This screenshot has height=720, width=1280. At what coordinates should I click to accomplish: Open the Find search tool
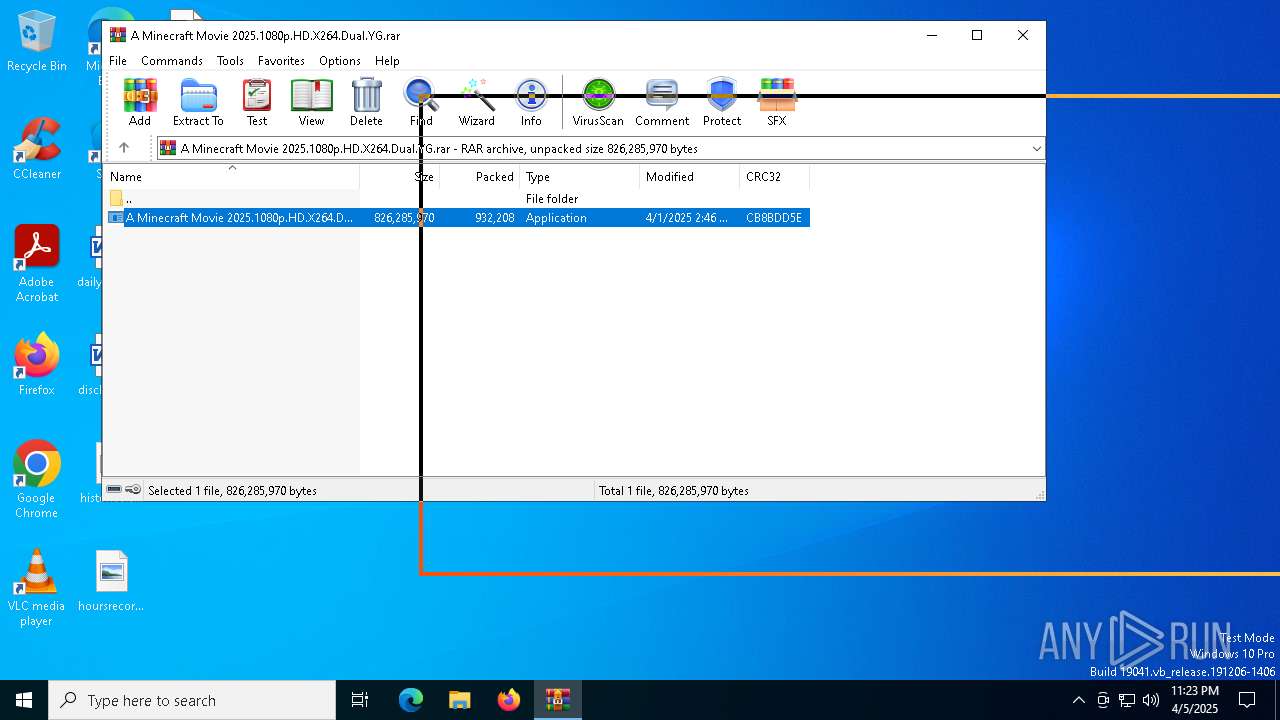pos(421,102)
